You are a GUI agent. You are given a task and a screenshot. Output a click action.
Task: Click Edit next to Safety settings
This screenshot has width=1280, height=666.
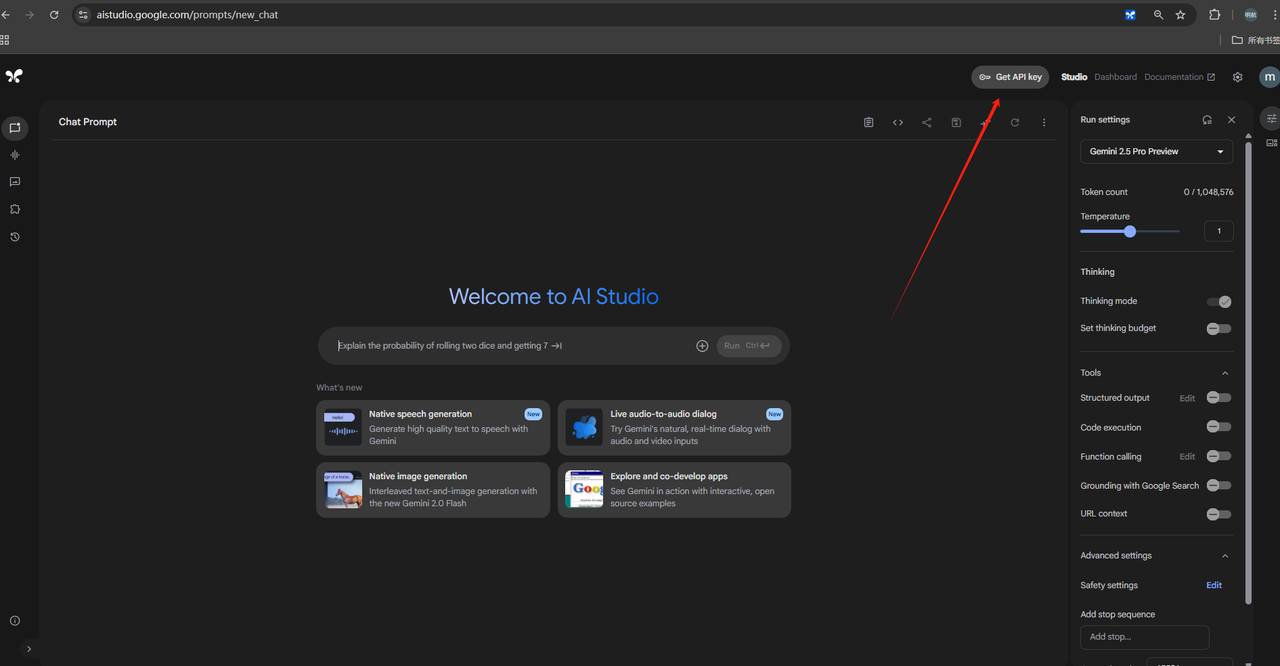point(1214,585)
